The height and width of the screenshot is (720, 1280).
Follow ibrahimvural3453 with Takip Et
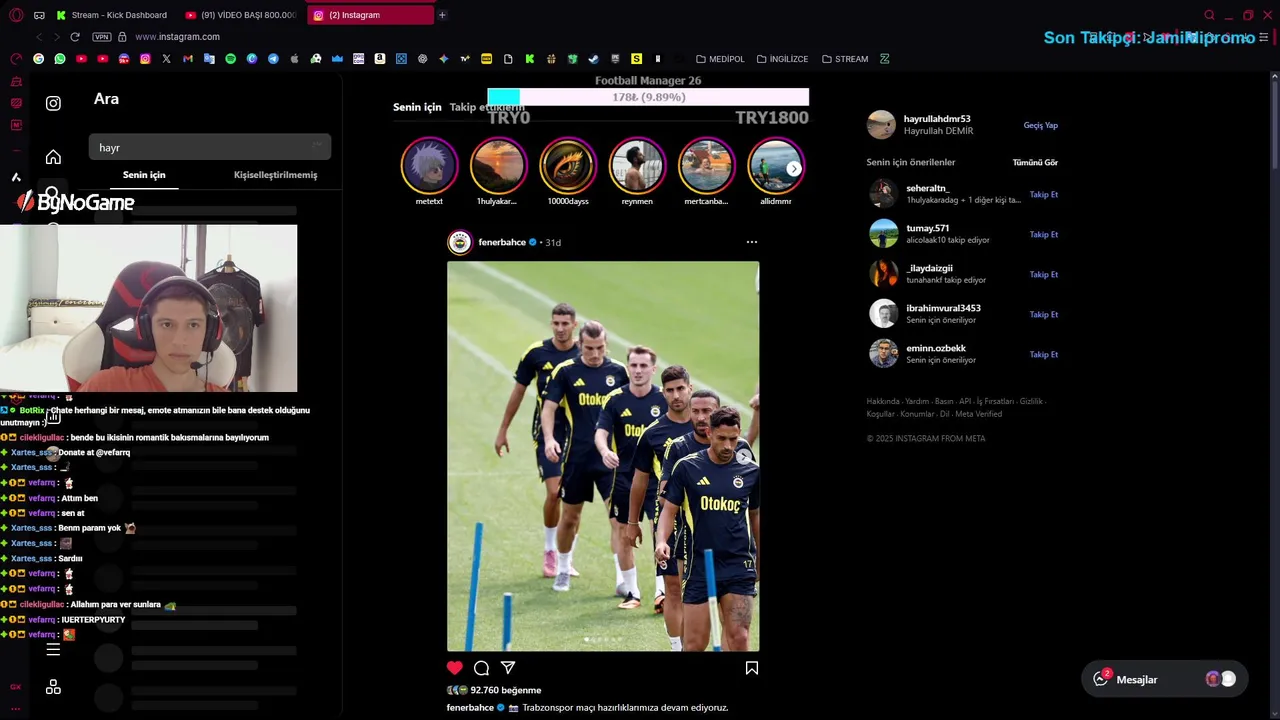[1043, 314]
